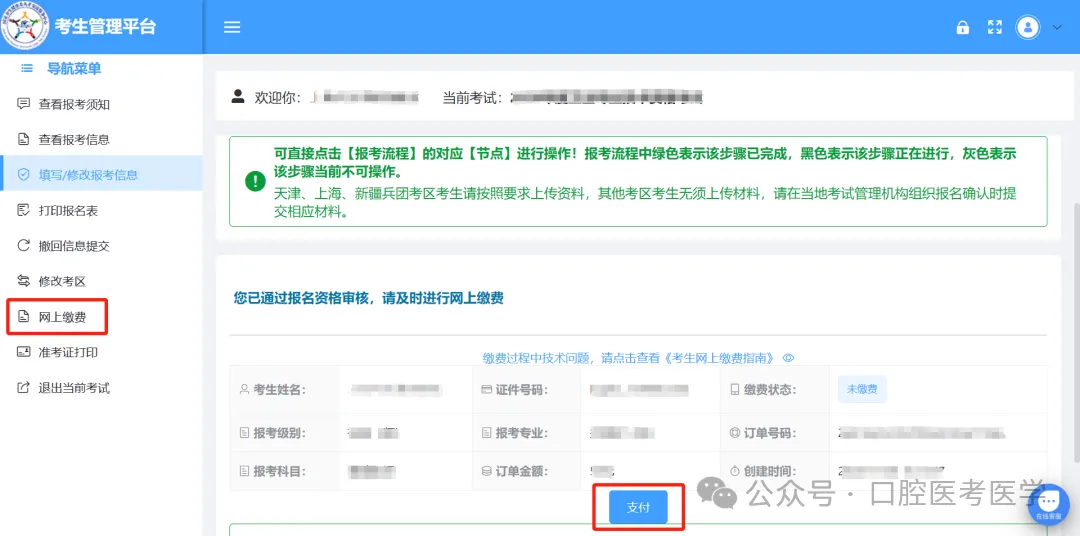This screenshot has height=536, width=1080.
Task: Open the online customer service chat bubble
Action: point(1050,504)
